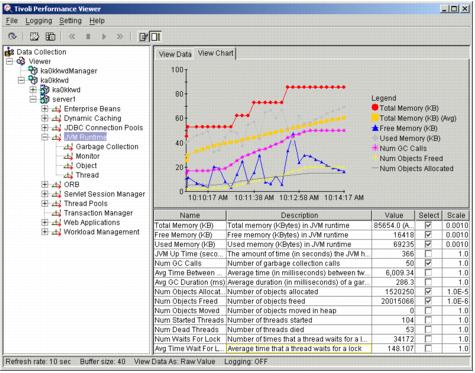Select the Avg Time Wait For Lock description cell
The height and width of the screenshot is (373, 475).
point(299,349)
